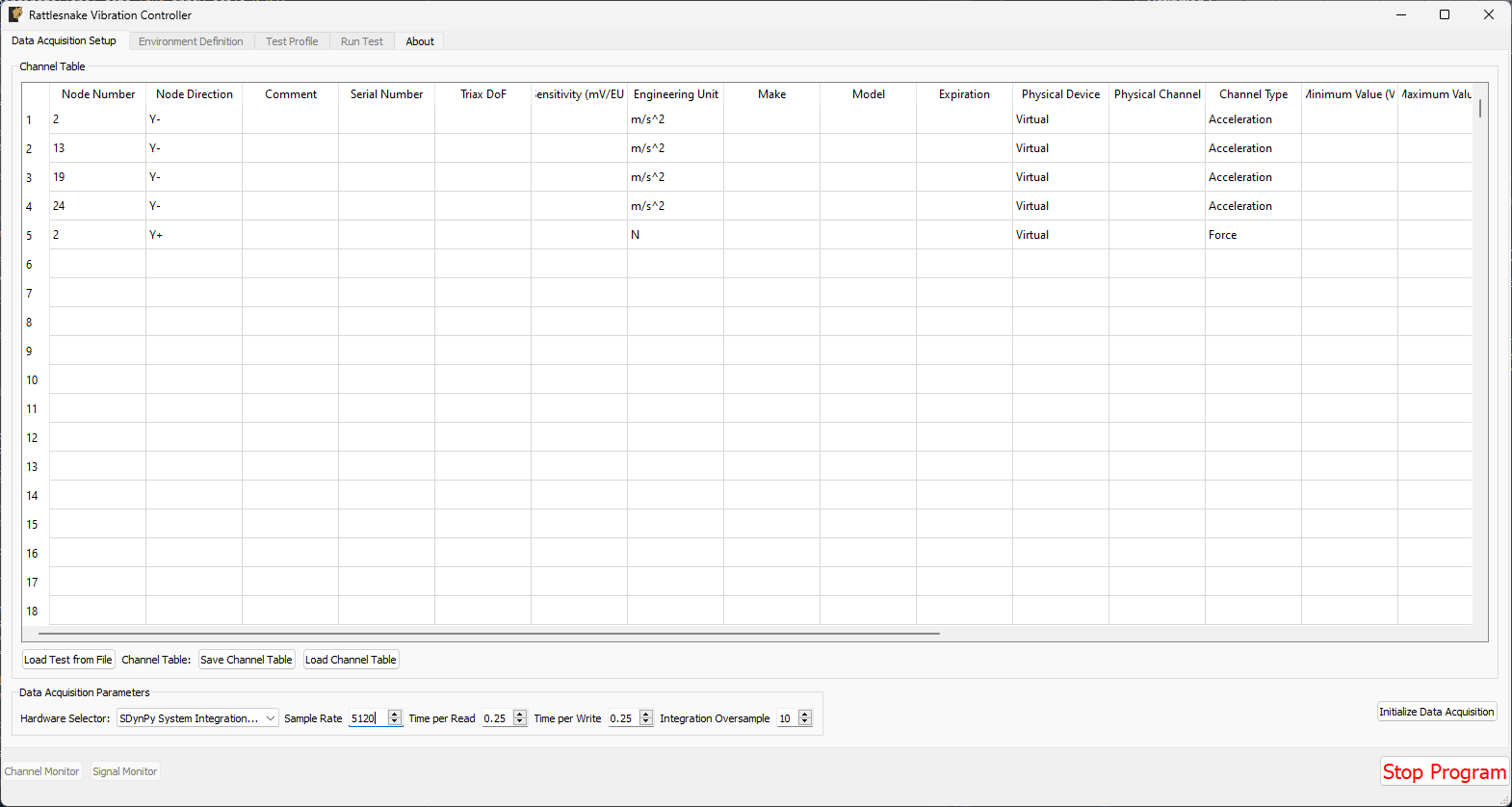This screenshot has height=807, width=1512.
Task: Click the Sensitivity (mV/EU) column header
Action: click(580, 94)
